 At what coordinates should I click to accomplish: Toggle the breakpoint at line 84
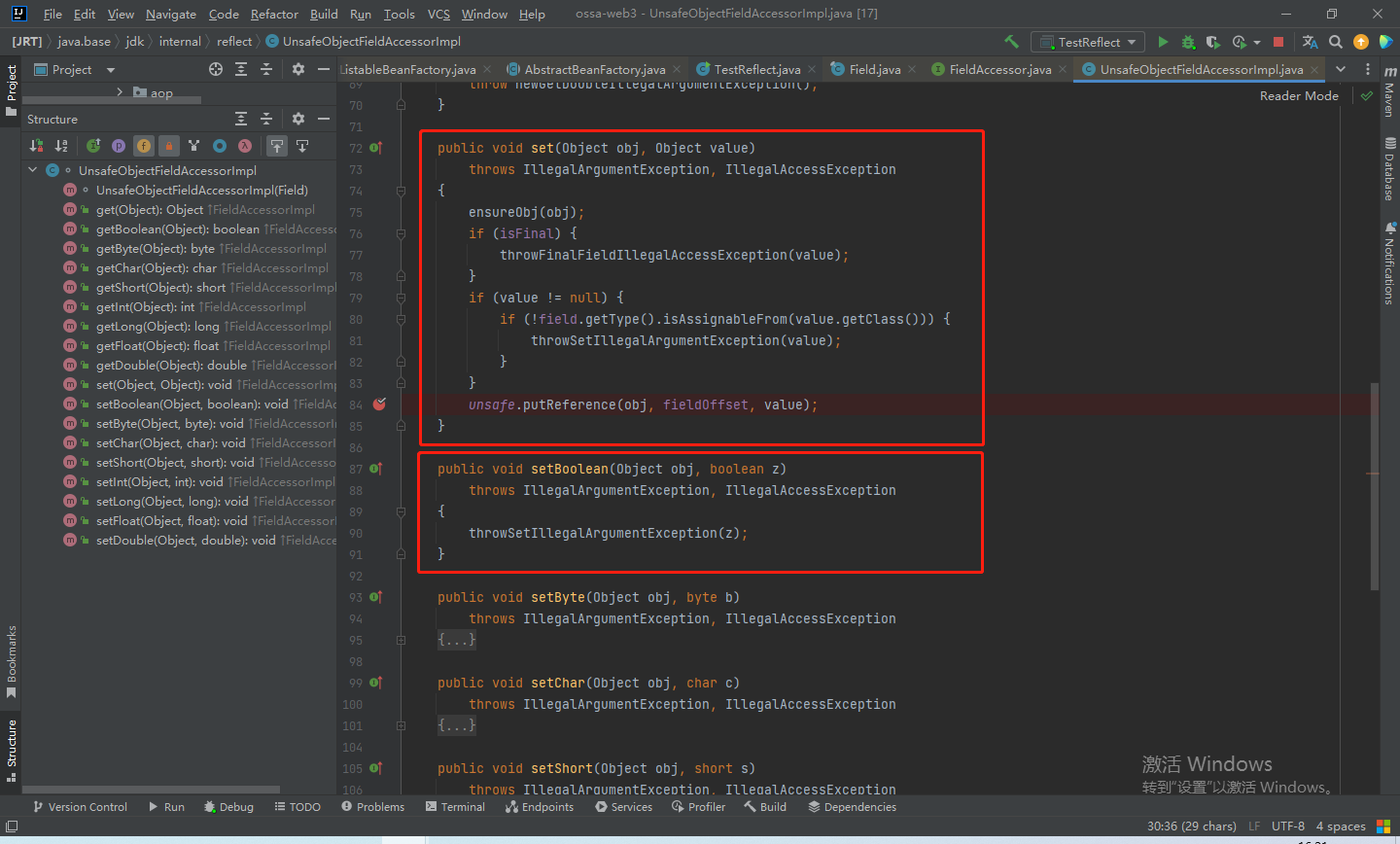379,404
